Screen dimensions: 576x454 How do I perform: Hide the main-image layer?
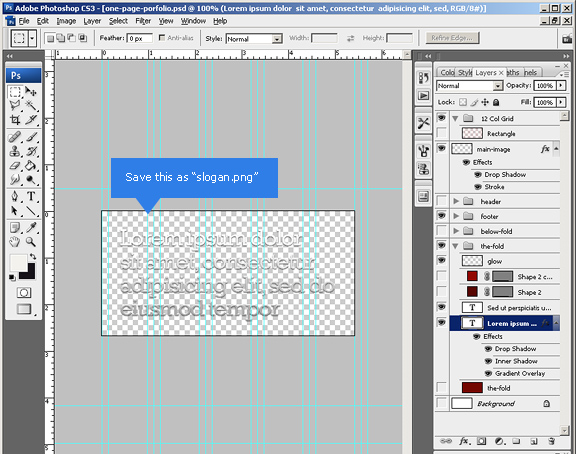442,148
